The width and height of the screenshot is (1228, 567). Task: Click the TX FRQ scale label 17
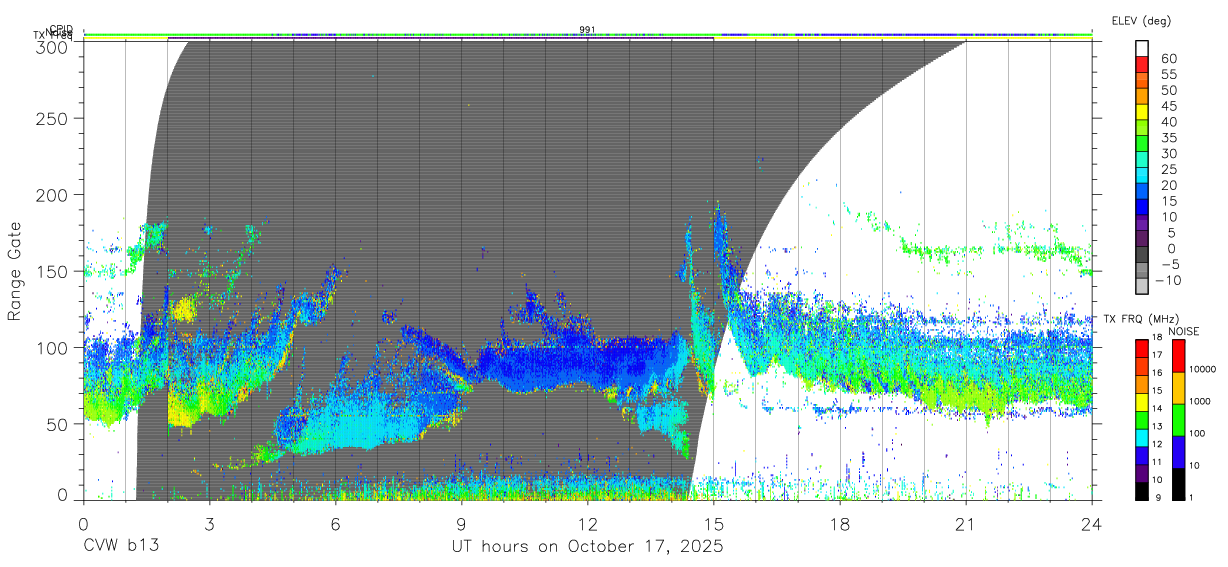1157,355
